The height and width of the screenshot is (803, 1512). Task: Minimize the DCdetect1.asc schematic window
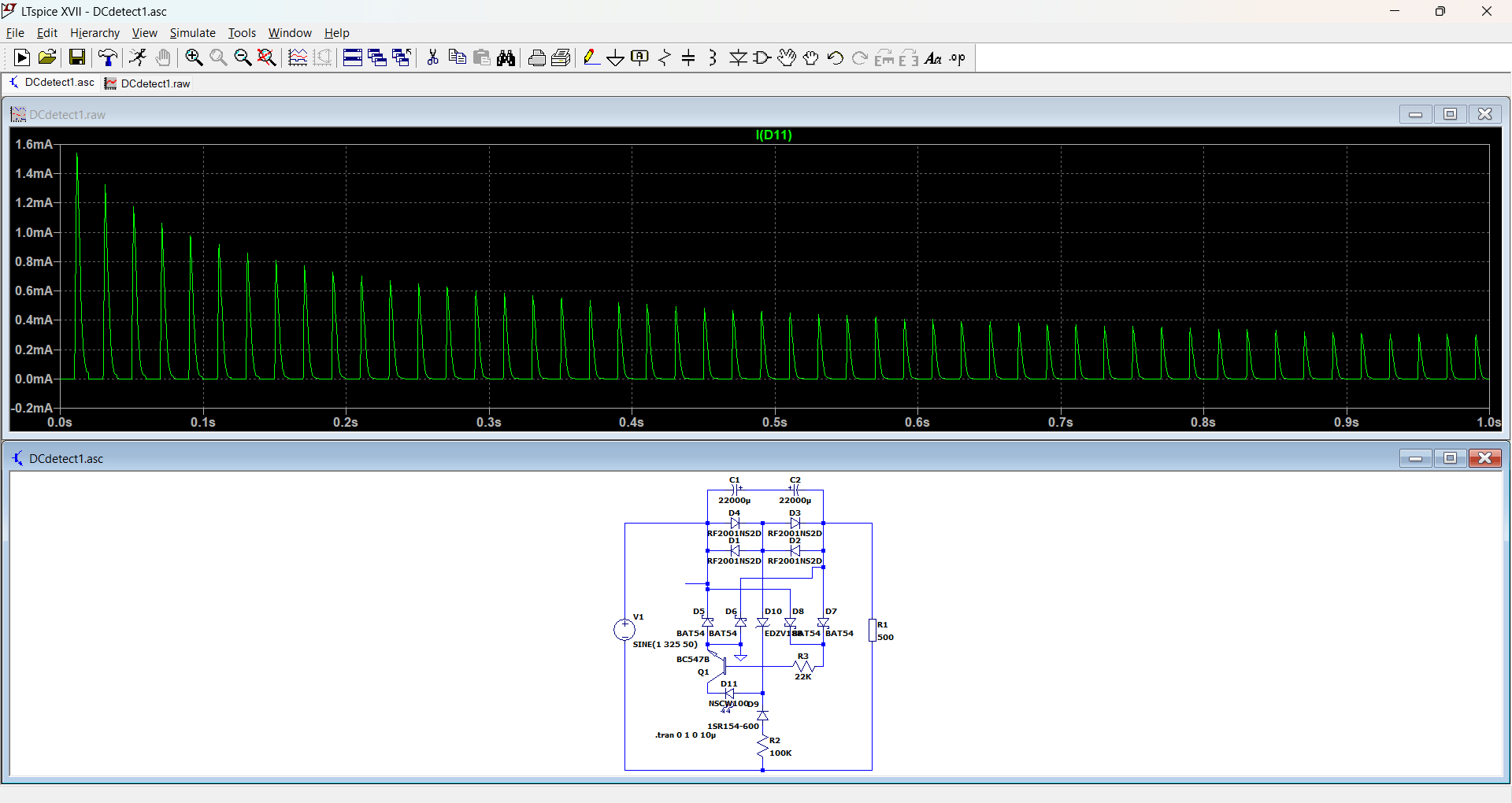pyautogui.click(x=1415, y=458)
